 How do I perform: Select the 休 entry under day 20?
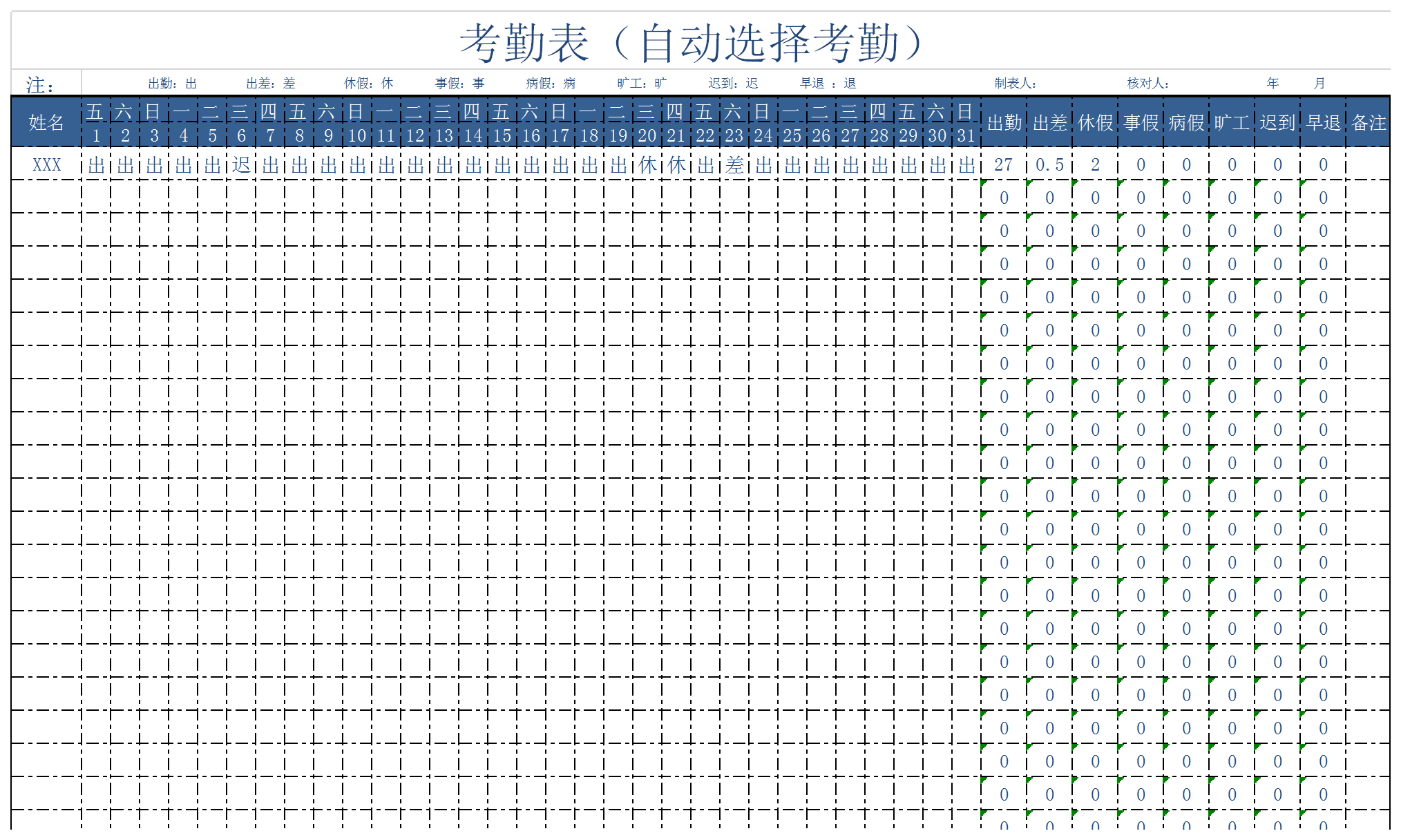(x=647, y=165)
